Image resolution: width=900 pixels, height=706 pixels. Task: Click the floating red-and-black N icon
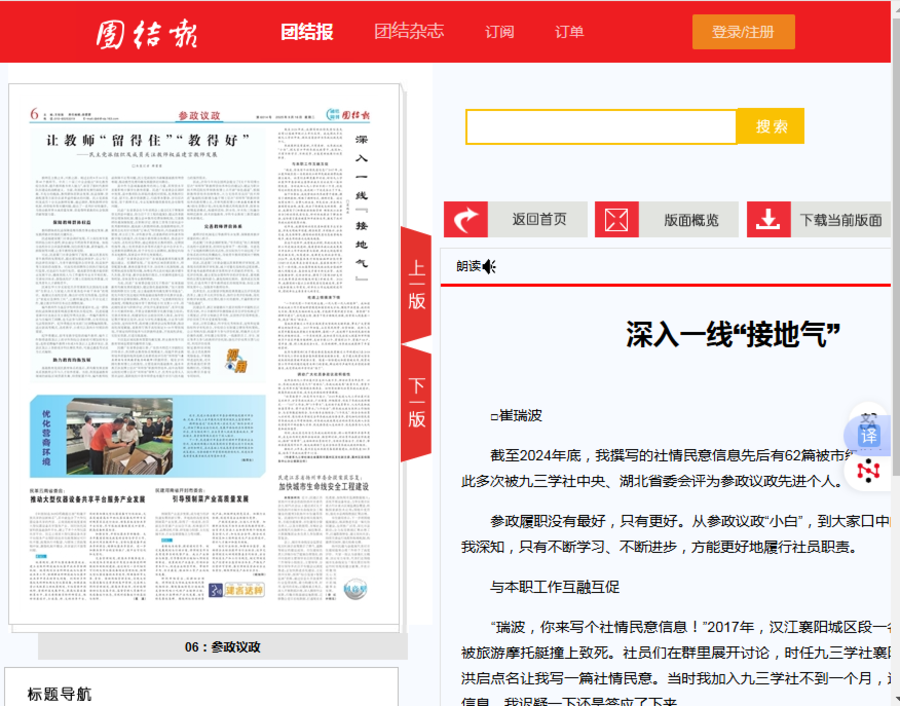[x=868, y=470]
